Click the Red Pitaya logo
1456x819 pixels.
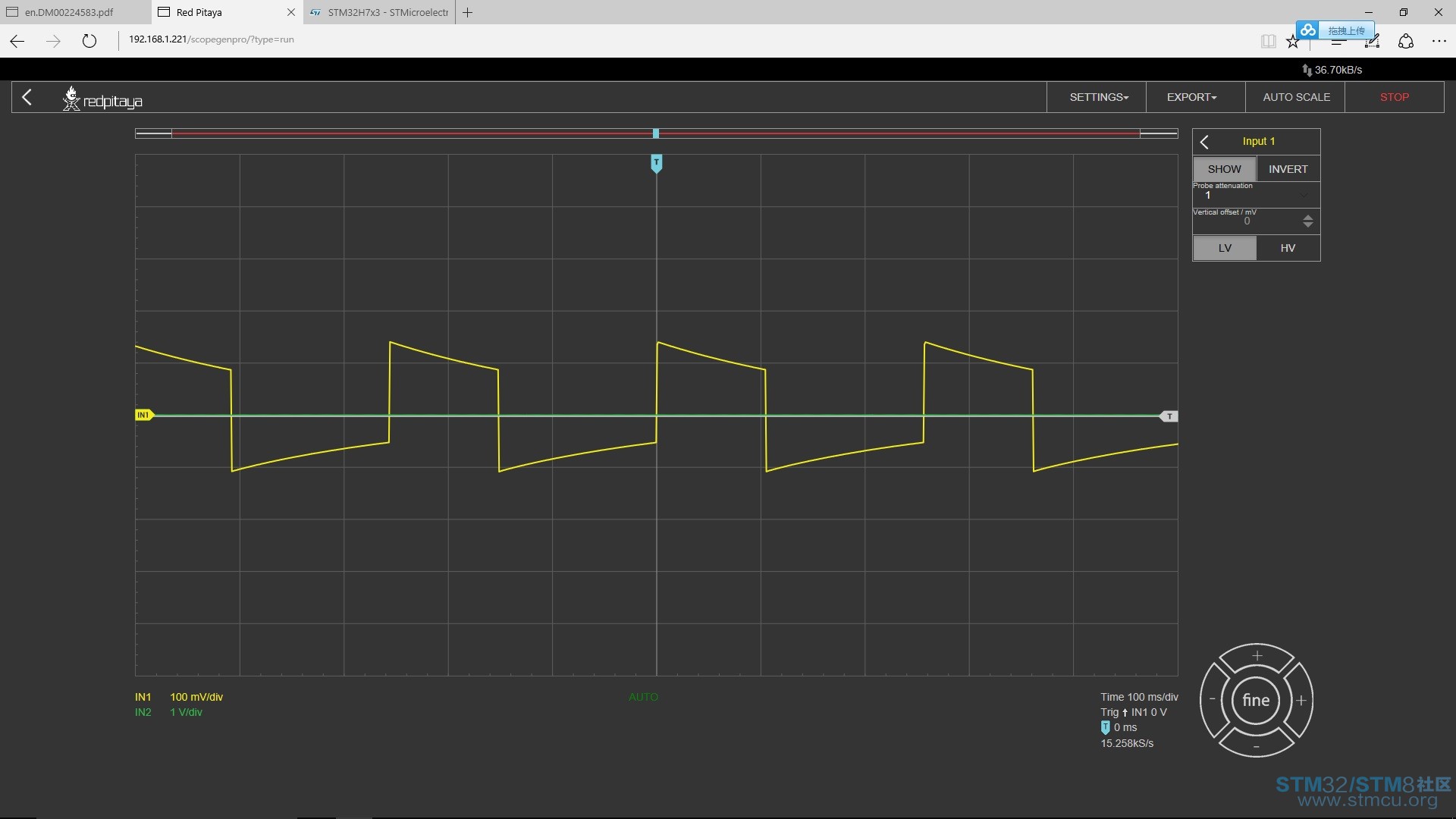pyautogui.click(x=102, y=99)
